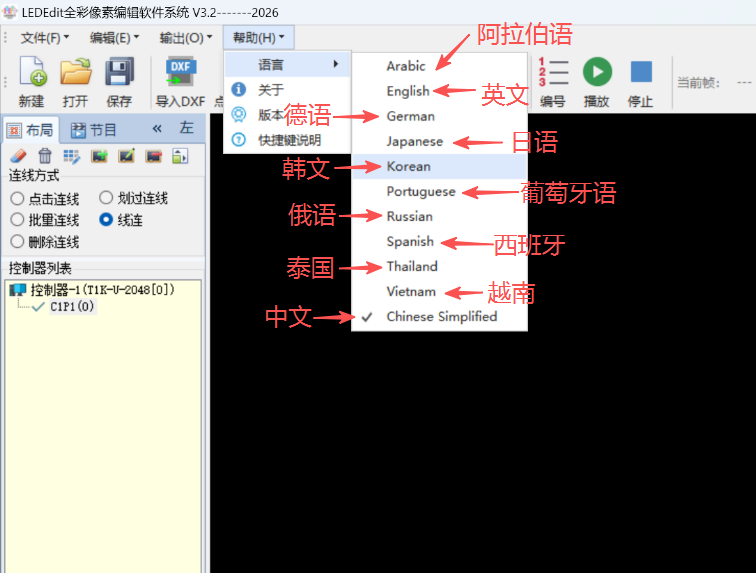Set language to Russian
This screenshot has height=573, width=756.
point(440,216)
